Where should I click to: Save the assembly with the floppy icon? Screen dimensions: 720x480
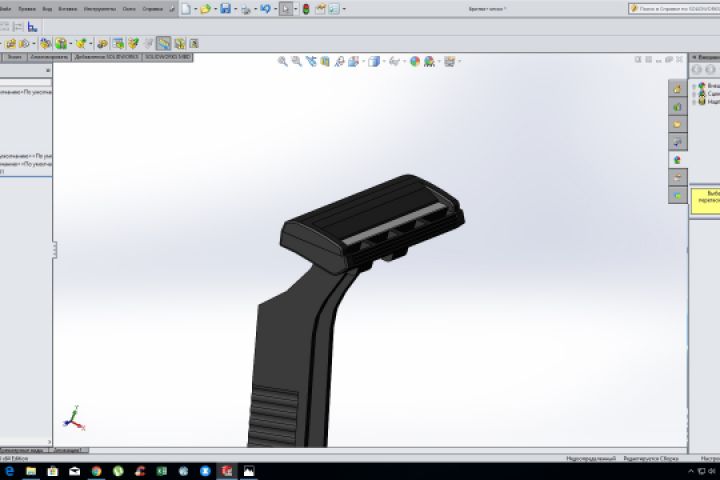(225, 9)
